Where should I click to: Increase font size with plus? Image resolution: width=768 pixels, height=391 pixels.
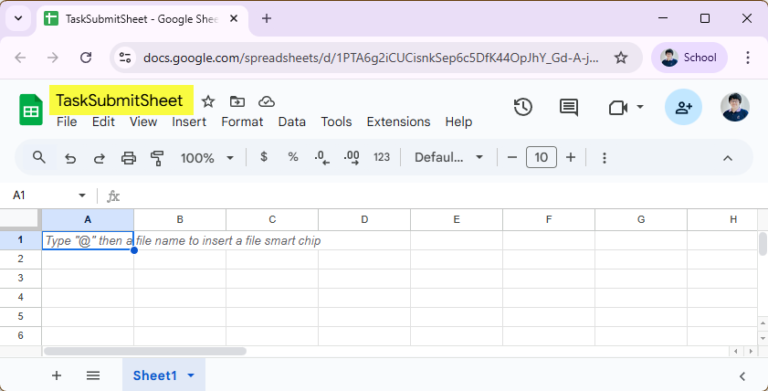[x=571, y=157]
